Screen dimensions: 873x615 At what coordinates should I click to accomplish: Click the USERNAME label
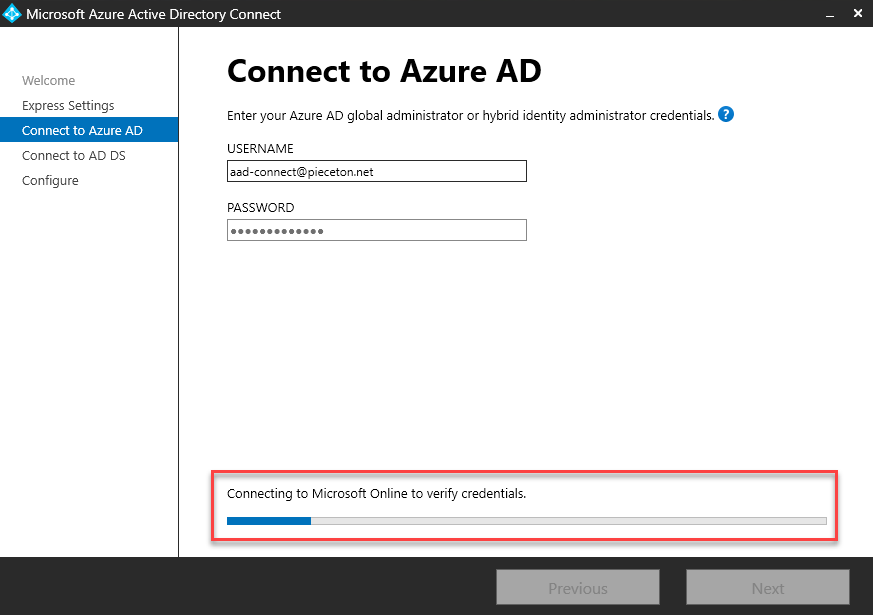pos(260,149)
